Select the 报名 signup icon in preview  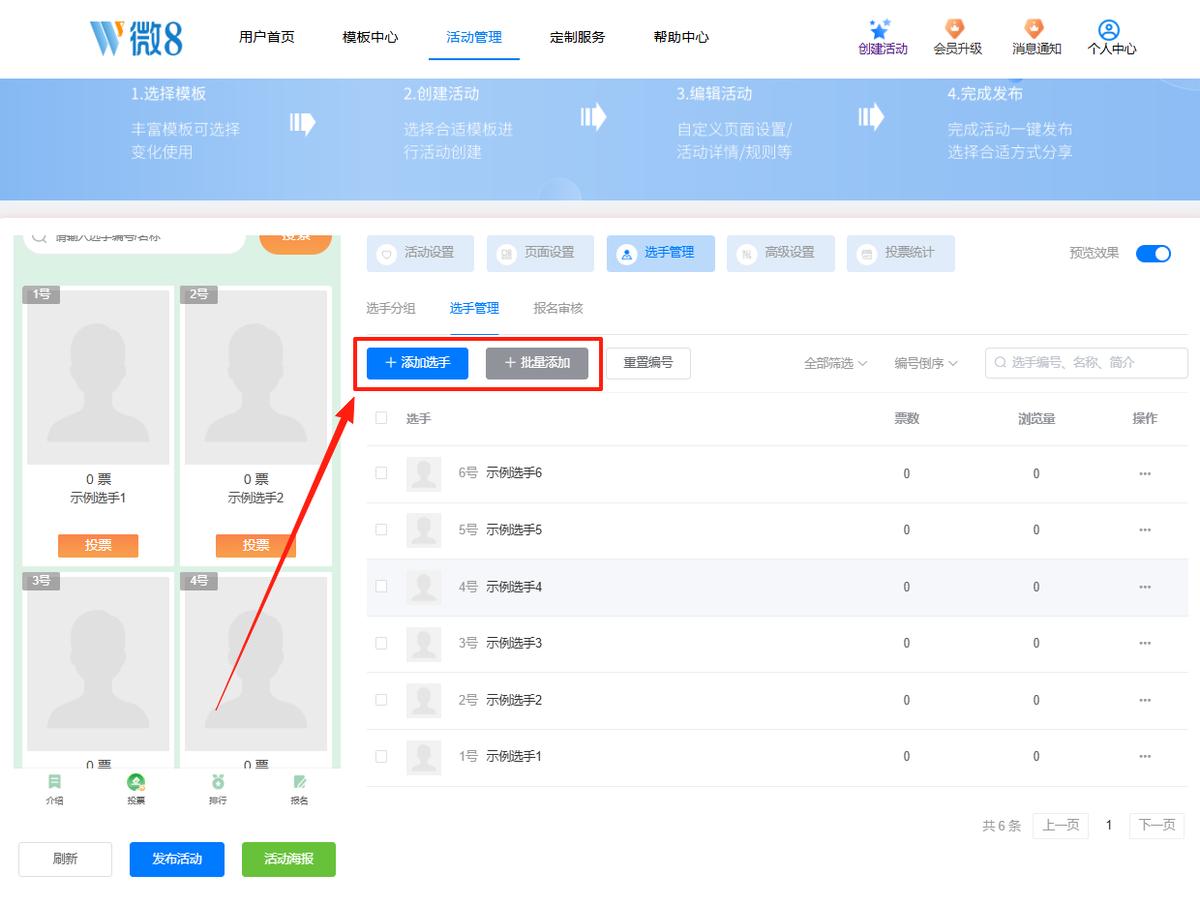[x=299, y=782]
